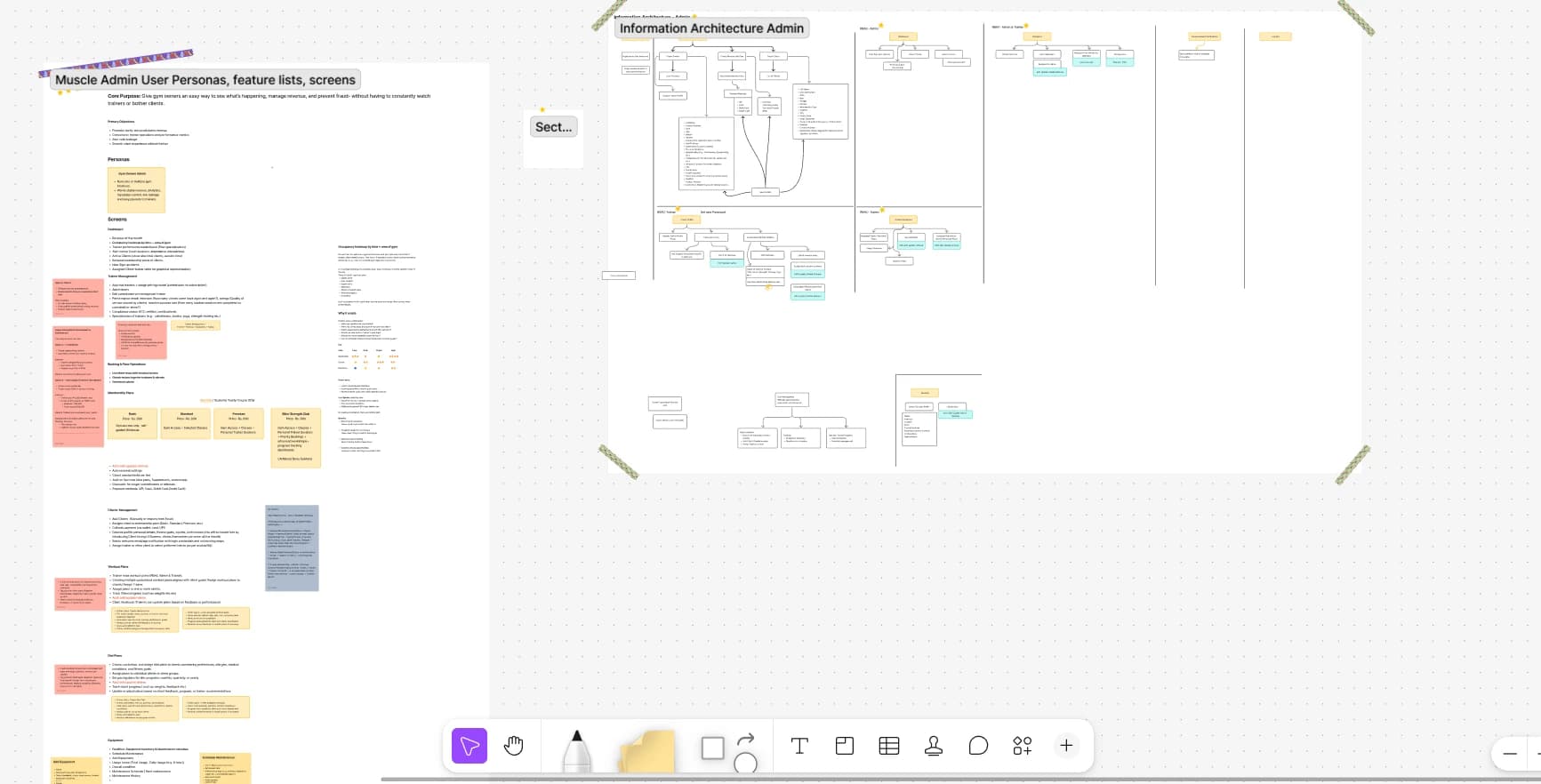This screenshot has width=1541, height=784.
Task: Select the 'Information Architecture Admin' section title
Action: pos(711,28)
